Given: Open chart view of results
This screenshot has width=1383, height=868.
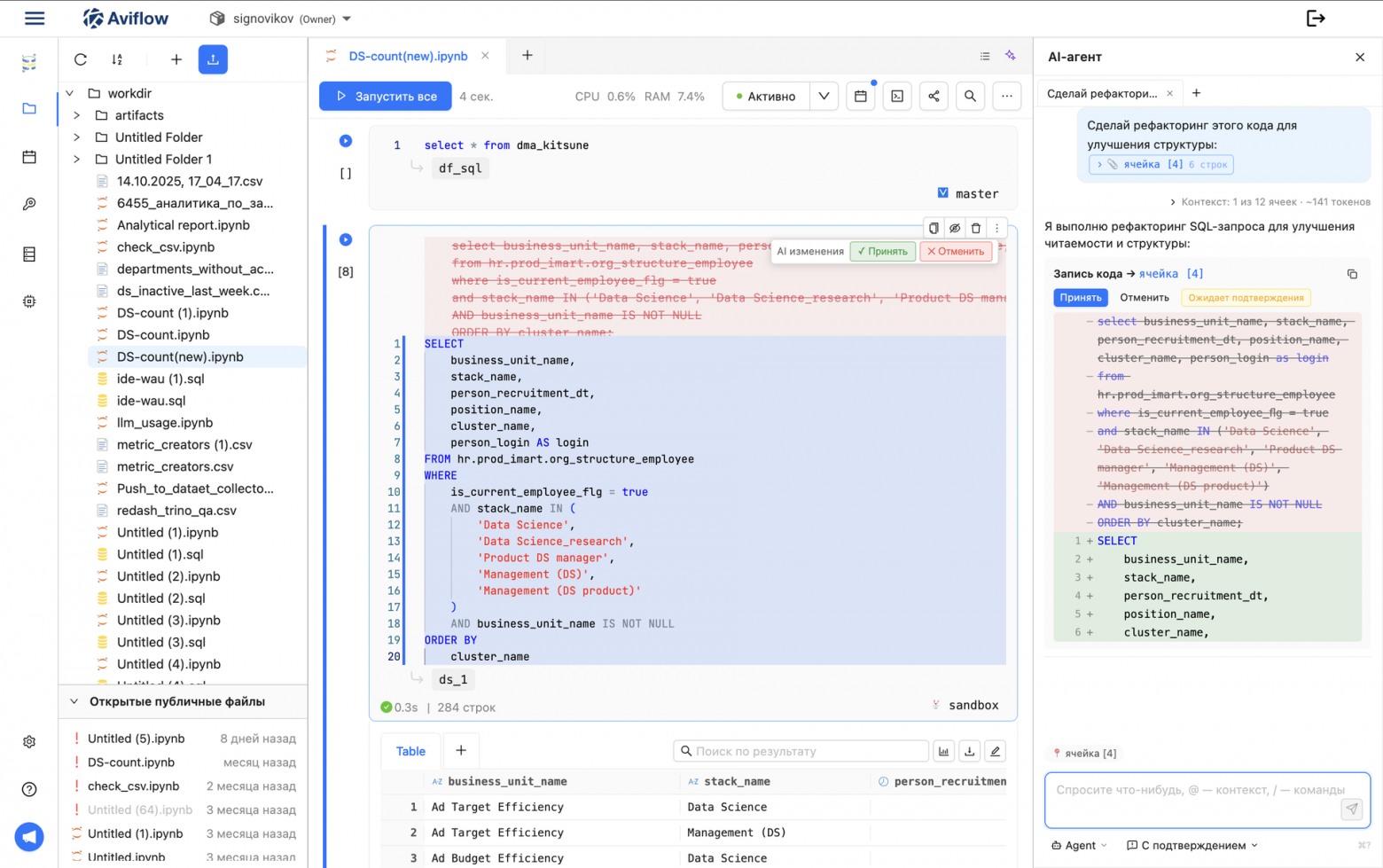Looking at the screenshot, I should (944, 752).
